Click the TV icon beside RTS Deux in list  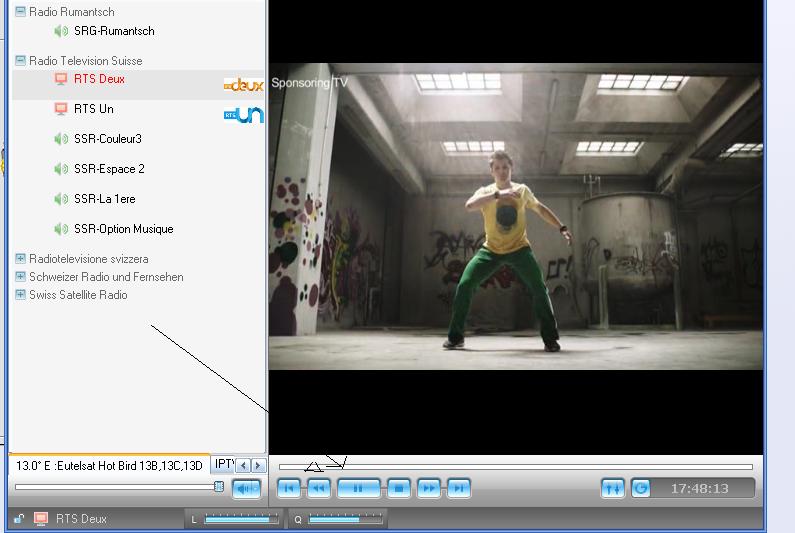(61, 79)
